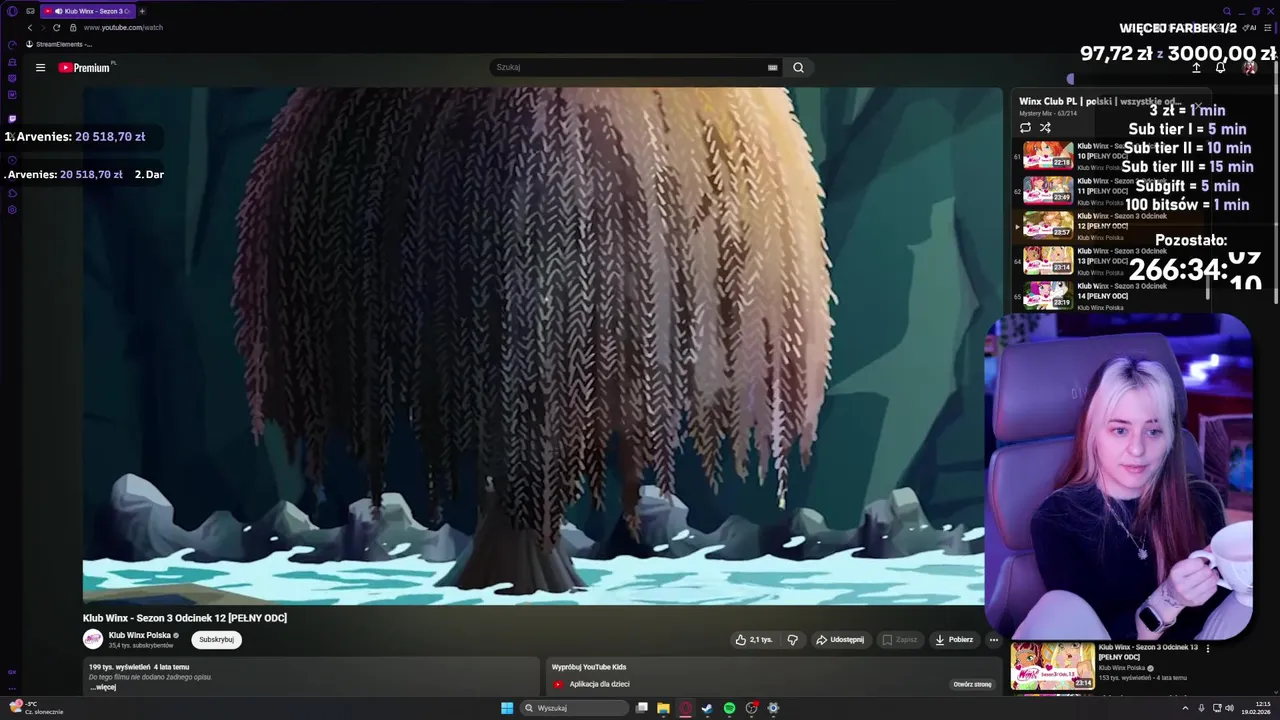Viewport: 1280px width, 720px height.
Task: Switch to Opera GX on the taskbar
Action: tap(685, 708)
